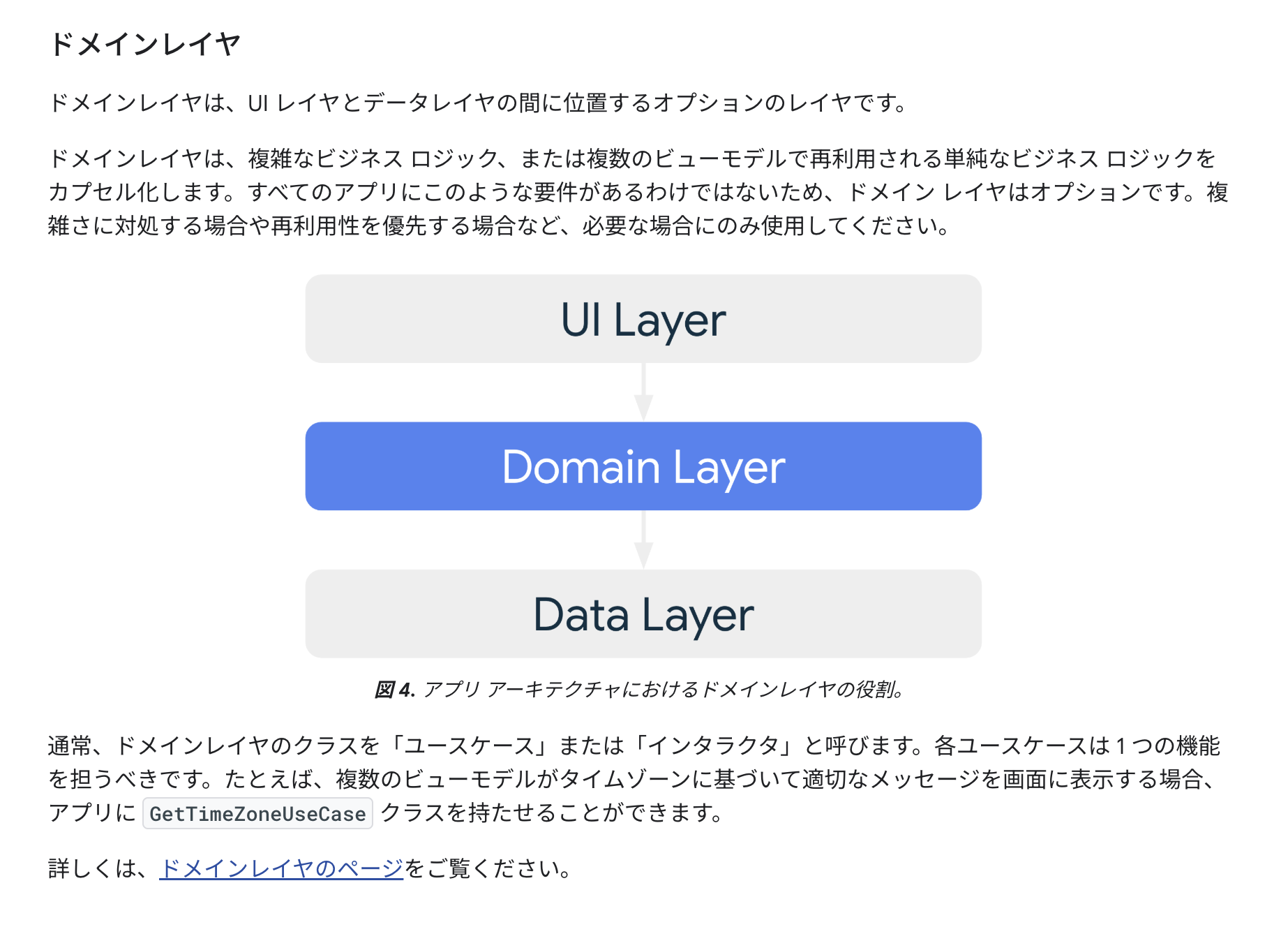Click the 詳しくは text before the link

coord(93,868)
